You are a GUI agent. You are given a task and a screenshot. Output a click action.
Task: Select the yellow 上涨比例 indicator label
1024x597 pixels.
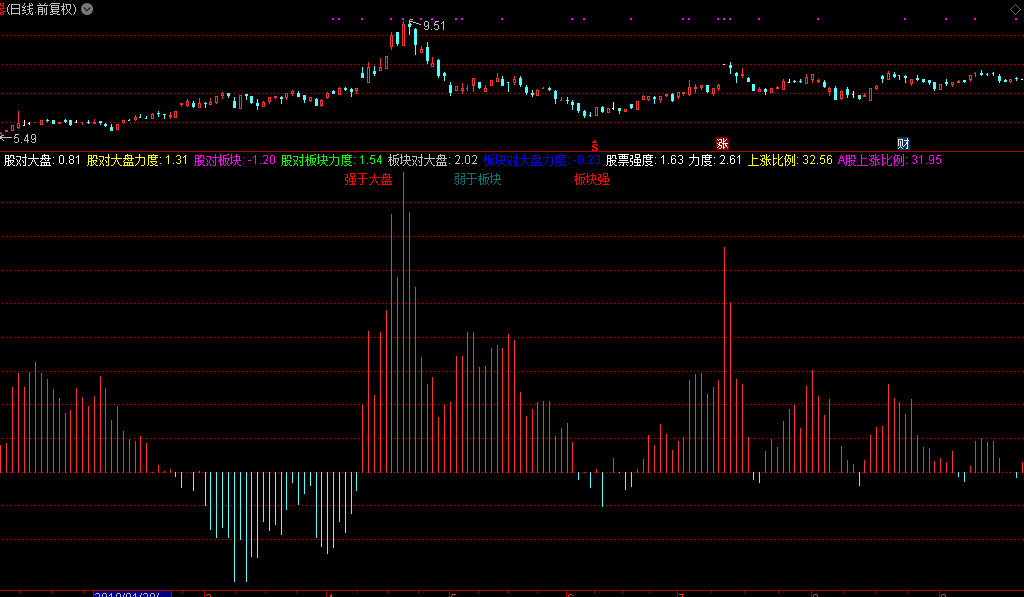[773, 160]
